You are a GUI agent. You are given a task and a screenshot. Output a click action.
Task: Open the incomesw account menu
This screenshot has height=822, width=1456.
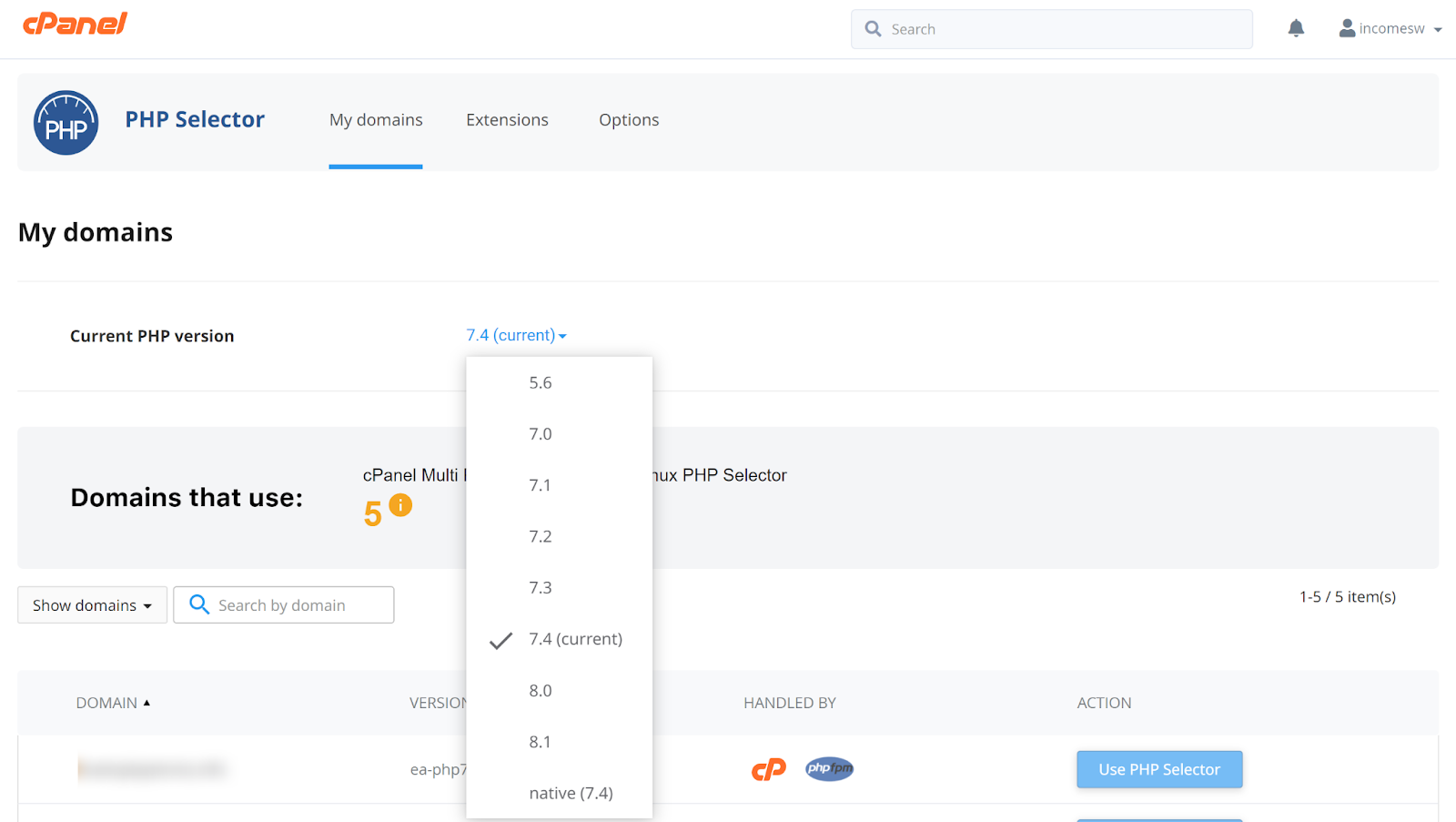tap(1390, 29)
